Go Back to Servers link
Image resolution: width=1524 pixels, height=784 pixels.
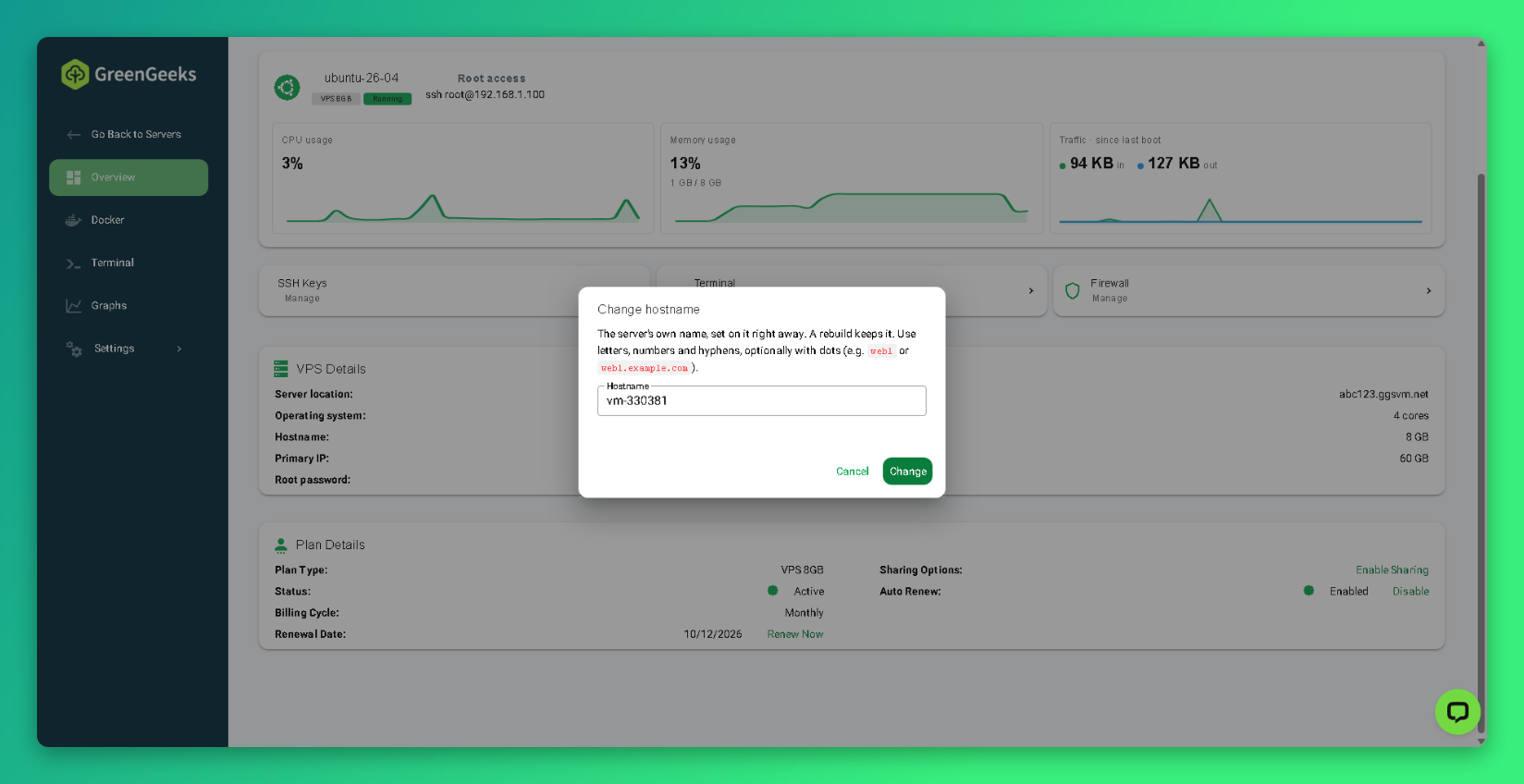136,135
